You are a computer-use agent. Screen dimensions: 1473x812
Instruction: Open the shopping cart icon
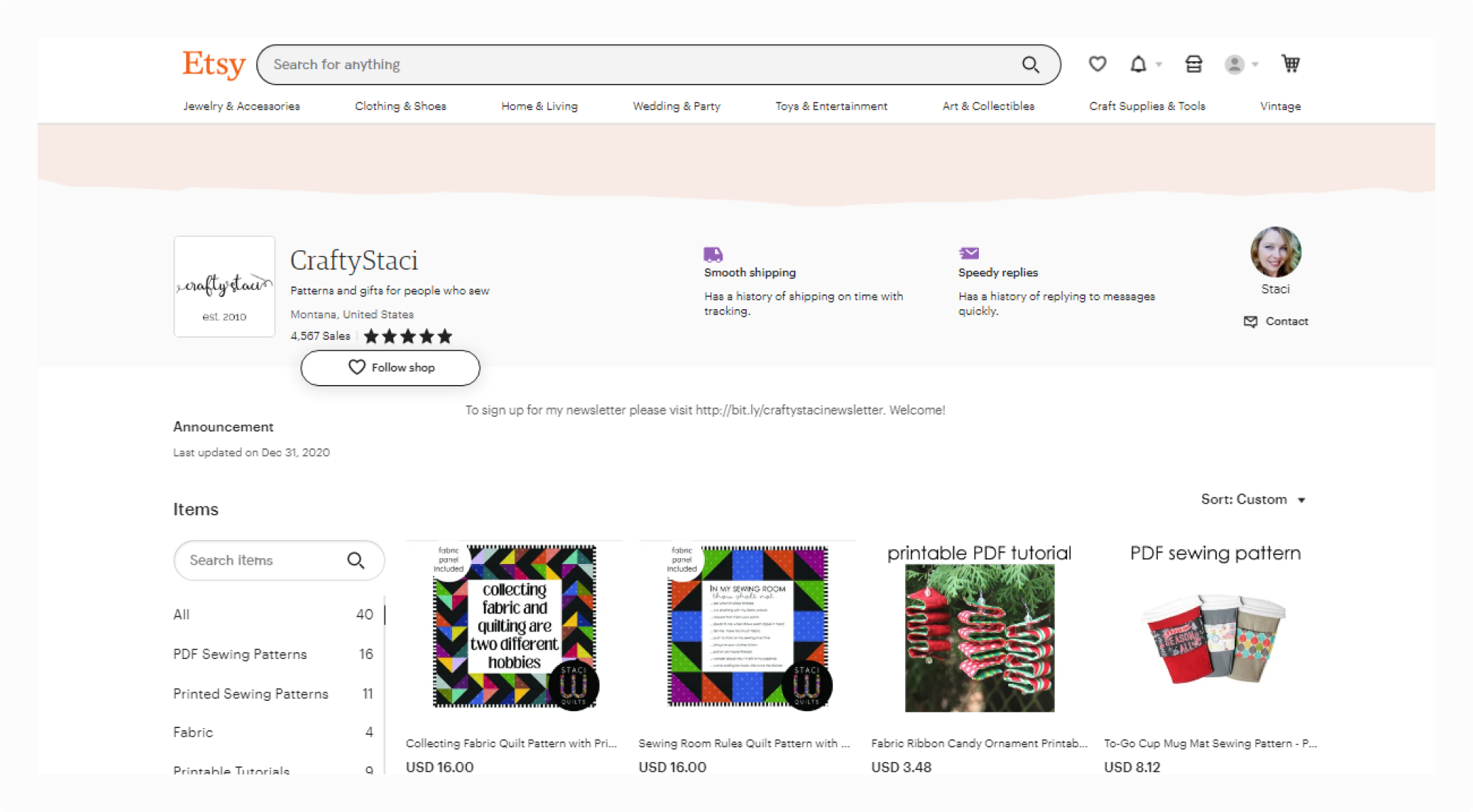click(x=1290, y=64)
